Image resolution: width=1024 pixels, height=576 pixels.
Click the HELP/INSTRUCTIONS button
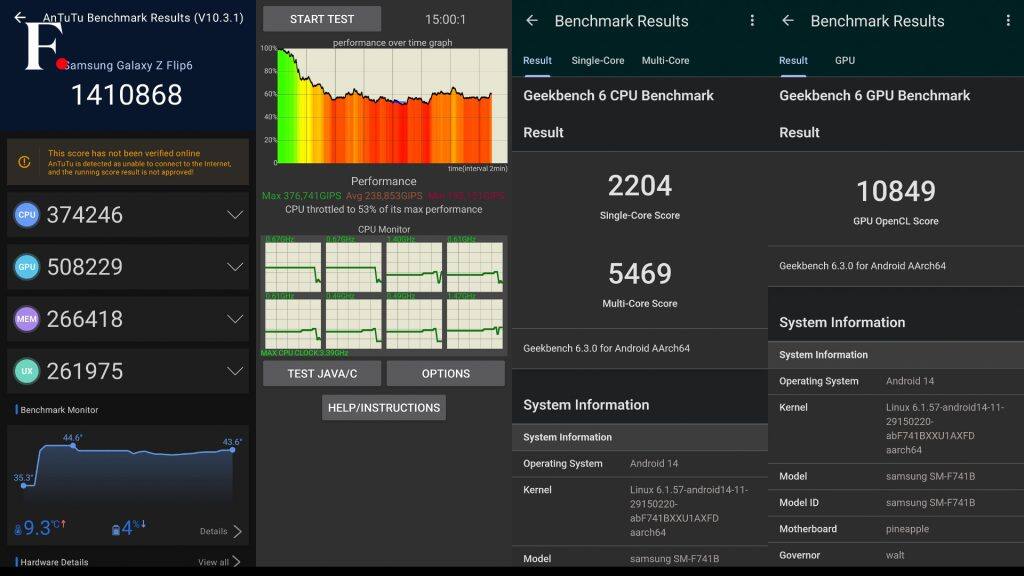pyautogui.click(x=384, y=408)
